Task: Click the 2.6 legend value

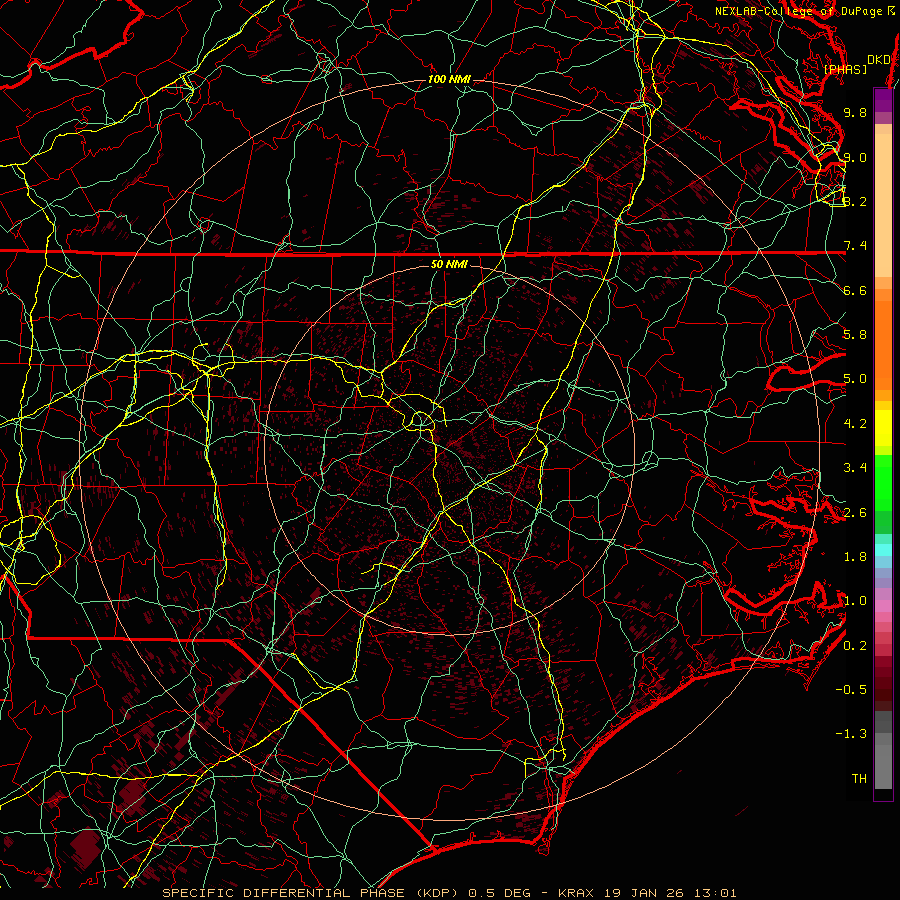Action: (x=855, y=513)
